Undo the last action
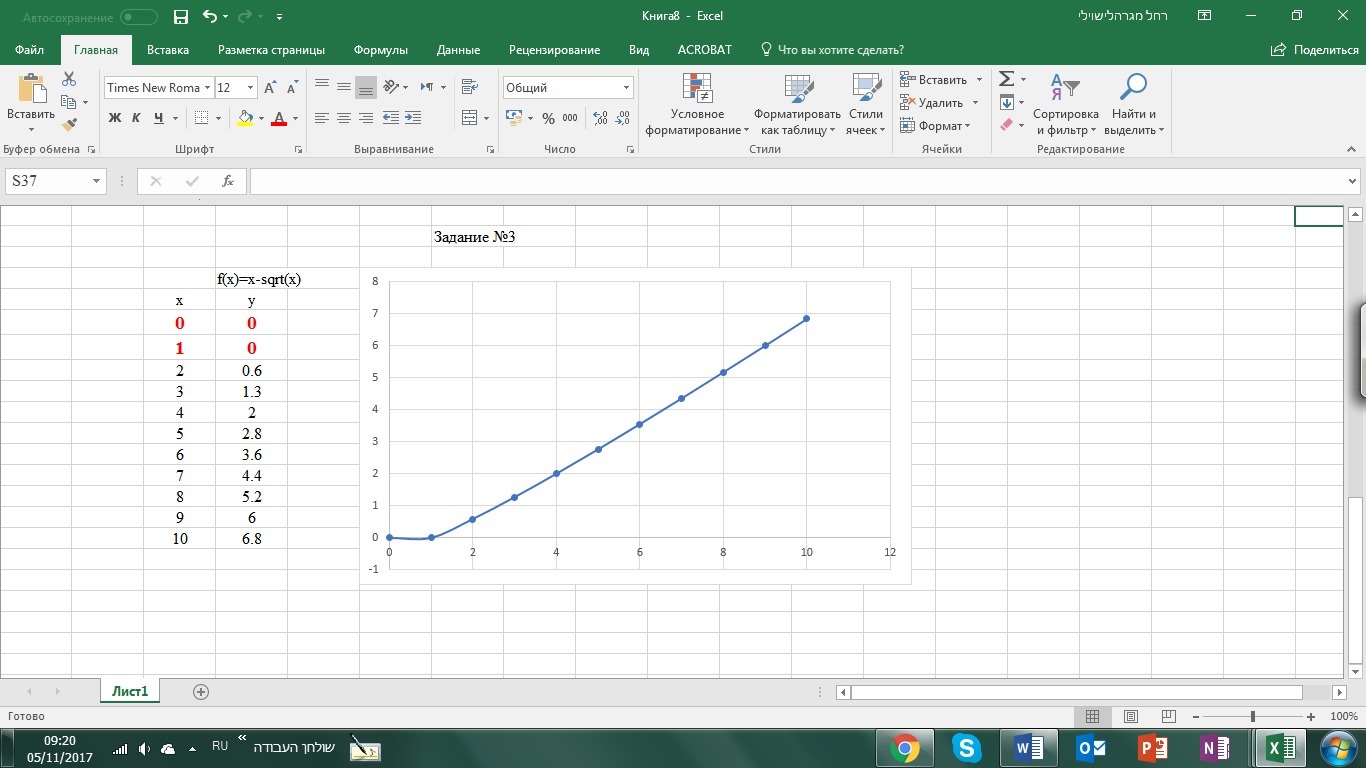Viewport: 1366px width, 768px height. [209, 16]
